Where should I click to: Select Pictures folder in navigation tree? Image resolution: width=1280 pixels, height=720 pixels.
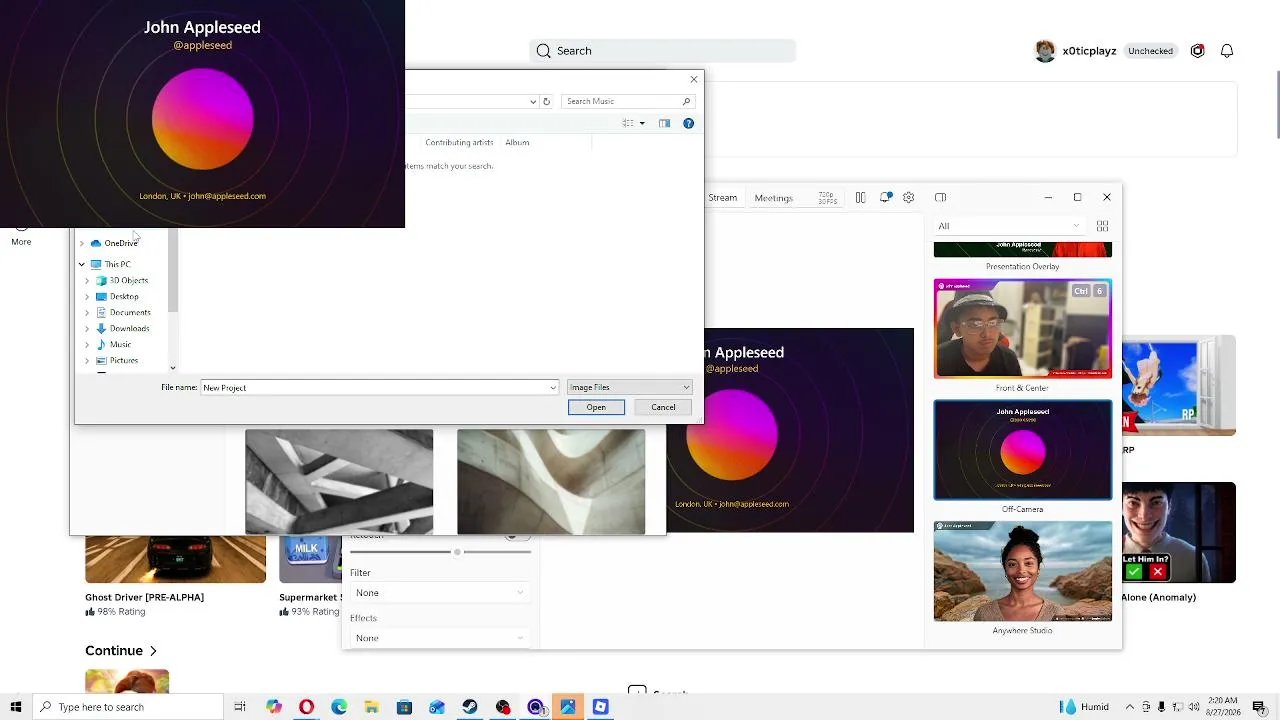(x=124, y=361)
